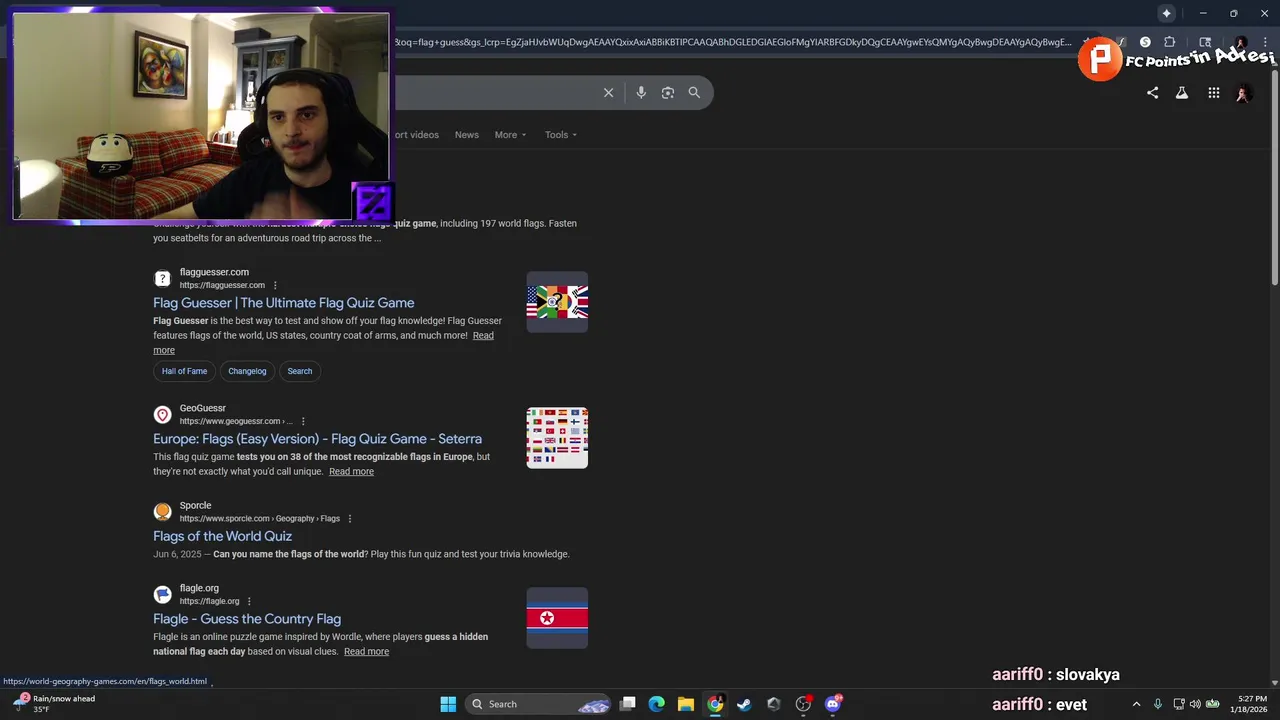1280x720 pixels.
Task: Start voice search with microphone icon
Action: 641,92
